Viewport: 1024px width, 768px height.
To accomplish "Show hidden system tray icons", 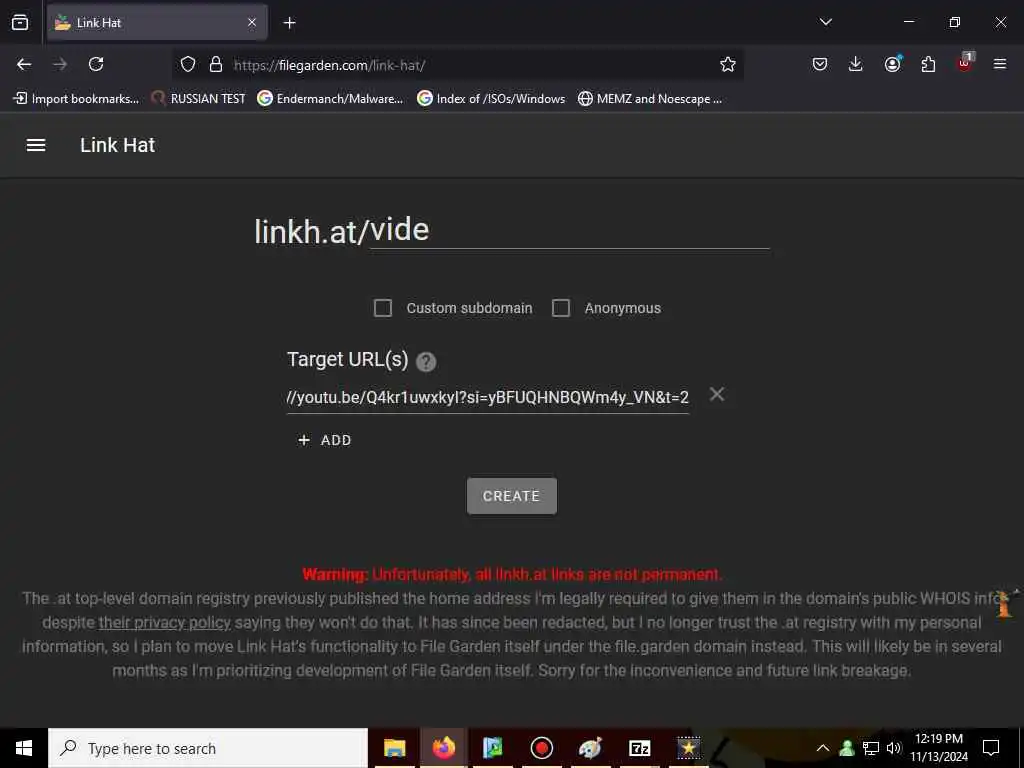I will pos(823,748).
